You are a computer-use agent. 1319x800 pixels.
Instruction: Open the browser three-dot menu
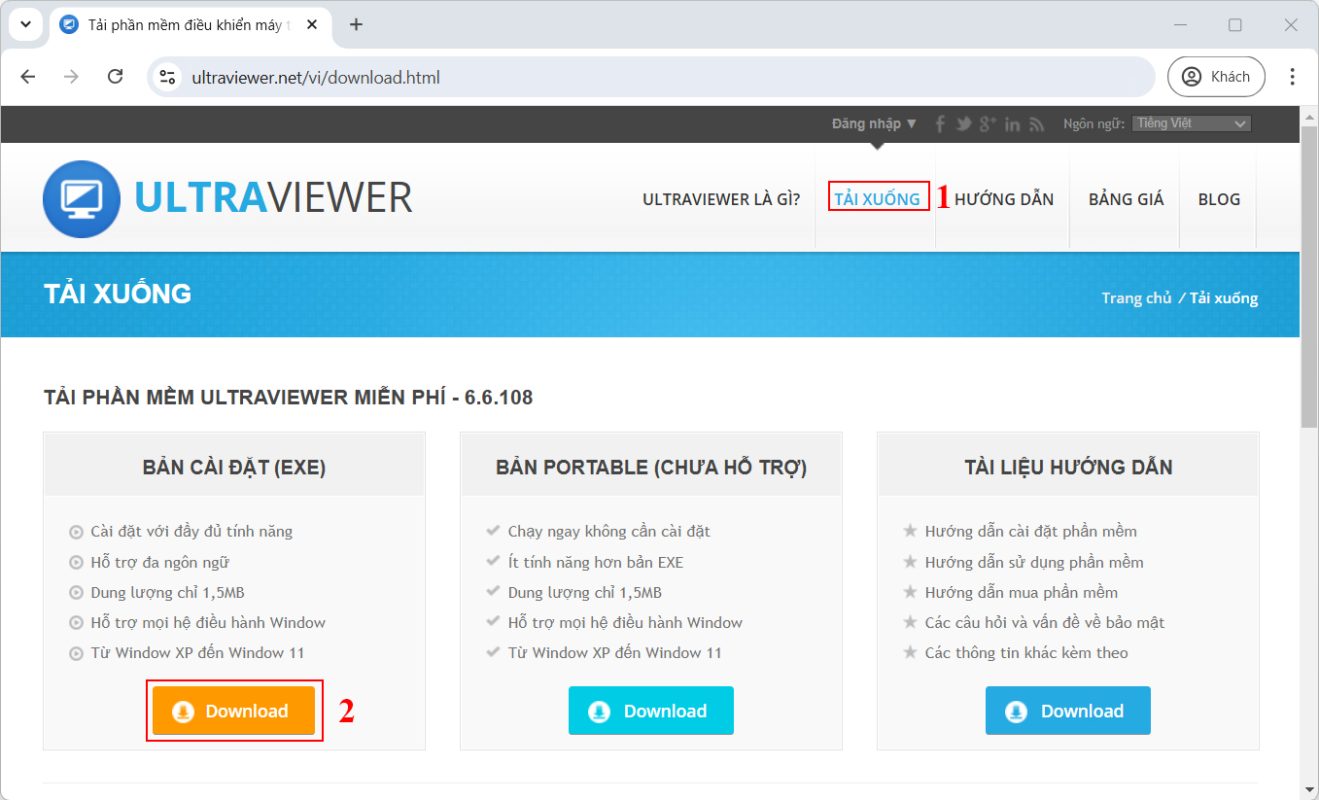(1293, 75)
